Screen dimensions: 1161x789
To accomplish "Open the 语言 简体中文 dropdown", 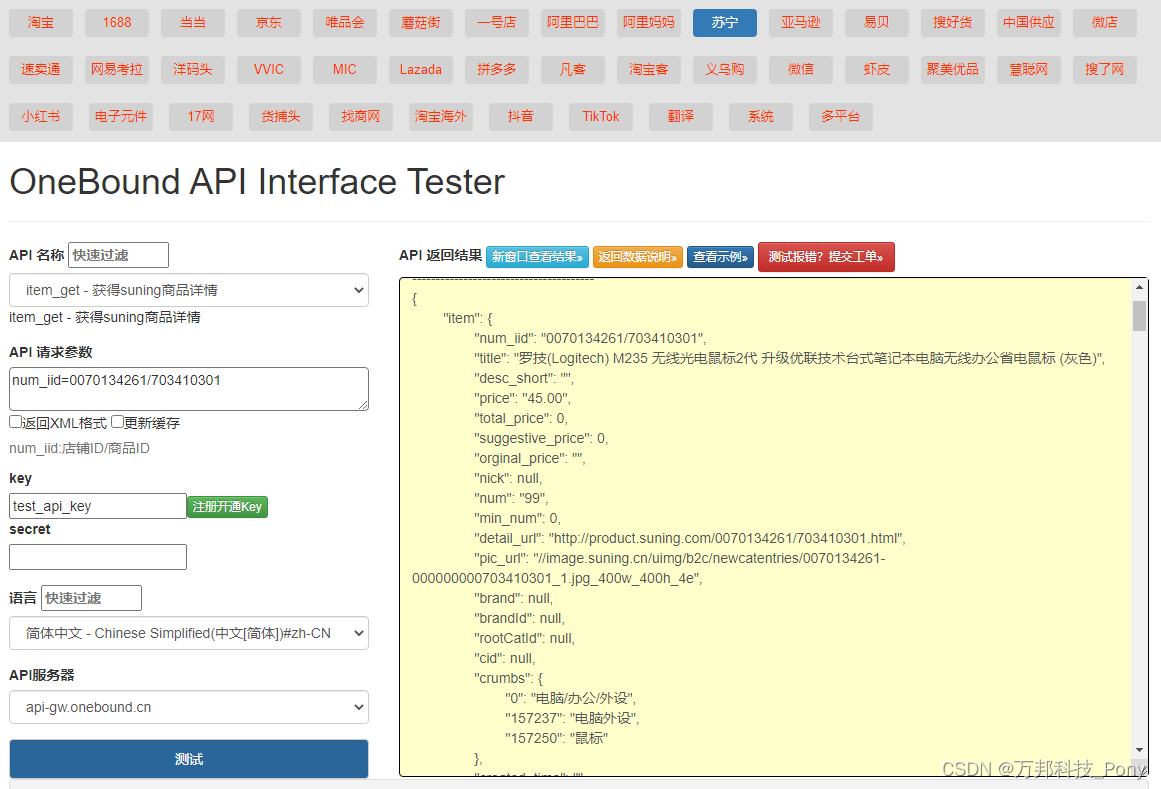I will pyautogui.click(x=189, y=634).
